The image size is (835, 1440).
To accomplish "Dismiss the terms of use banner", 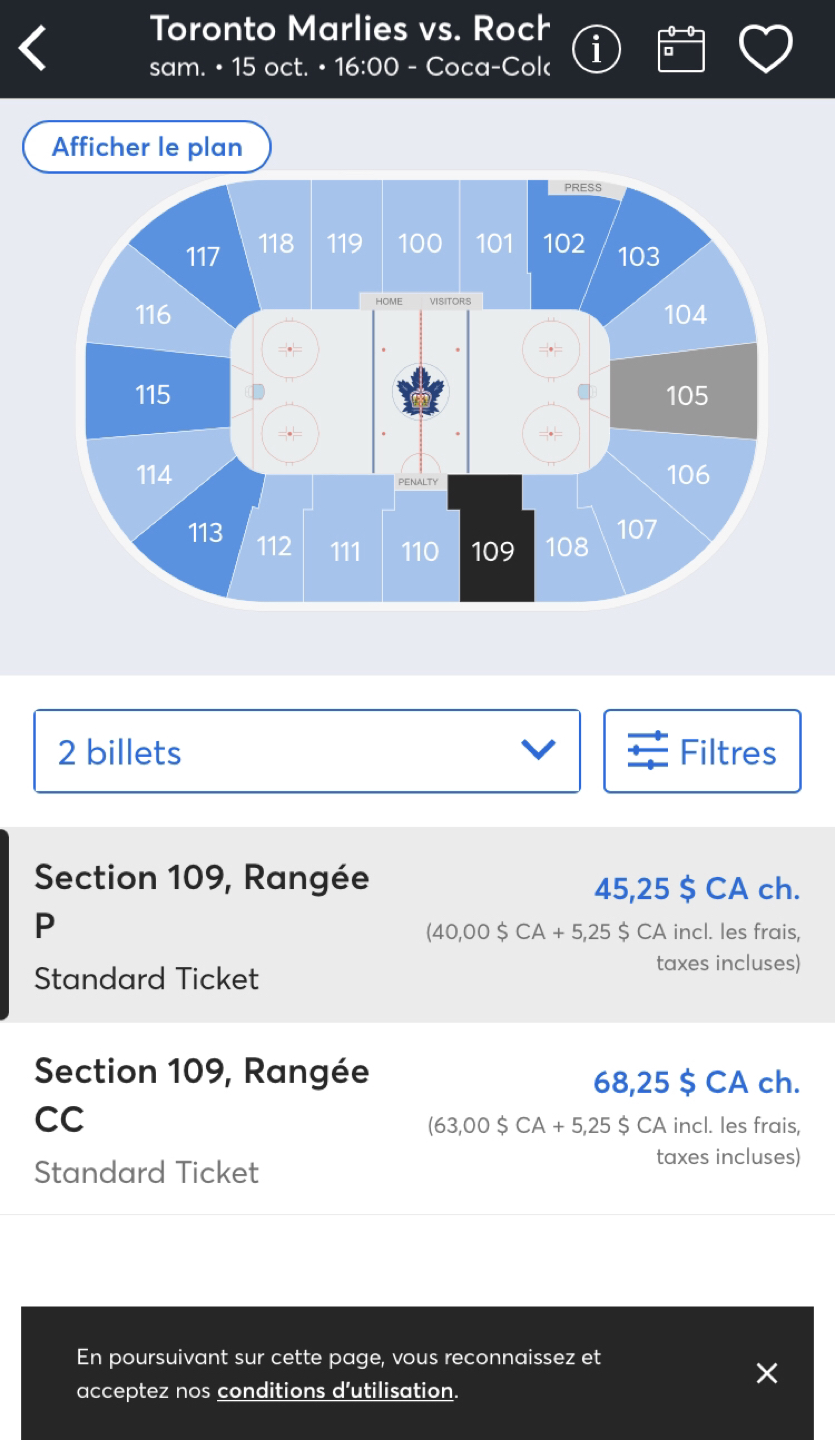I will pos(767,1373).
